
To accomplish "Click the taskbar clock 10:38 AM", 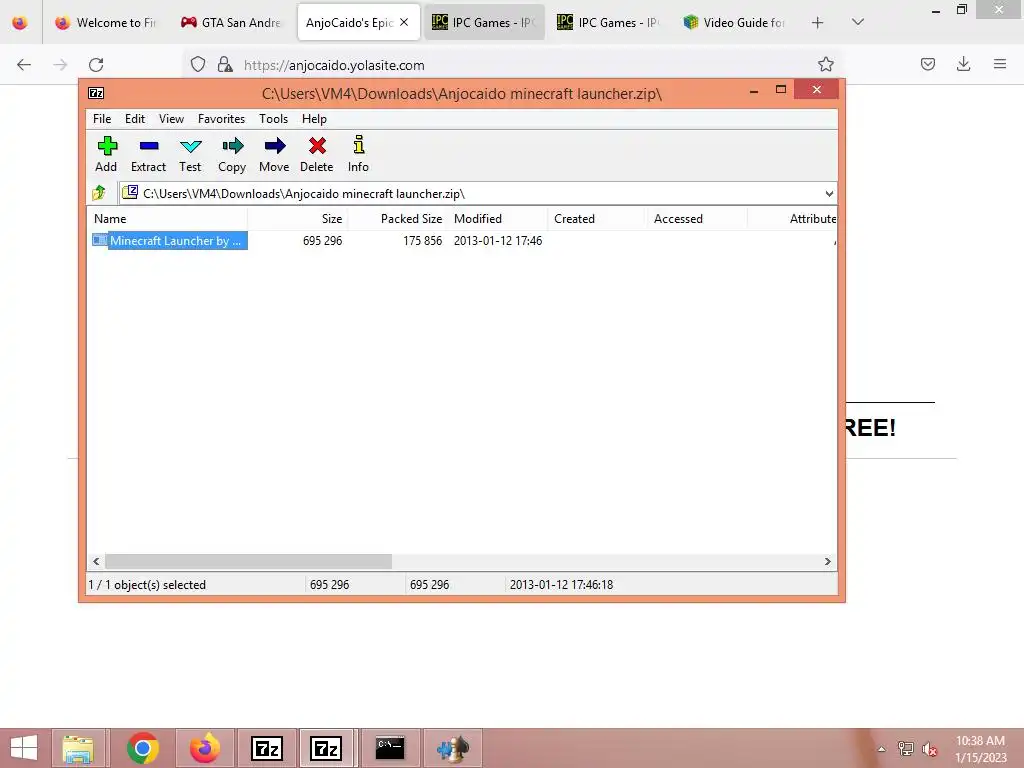I will click(980, 749).
